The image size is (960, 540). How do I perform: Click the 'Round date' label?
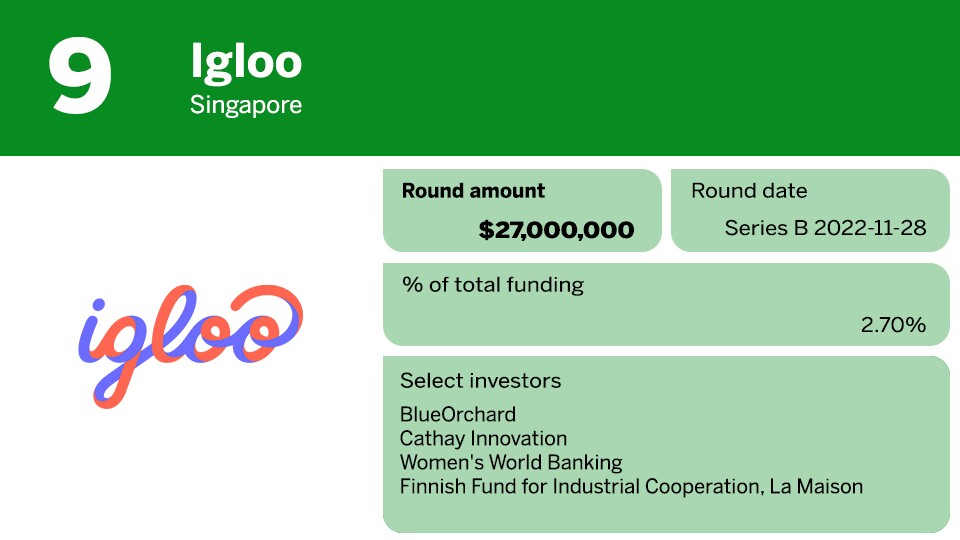[x=749, y=191]
